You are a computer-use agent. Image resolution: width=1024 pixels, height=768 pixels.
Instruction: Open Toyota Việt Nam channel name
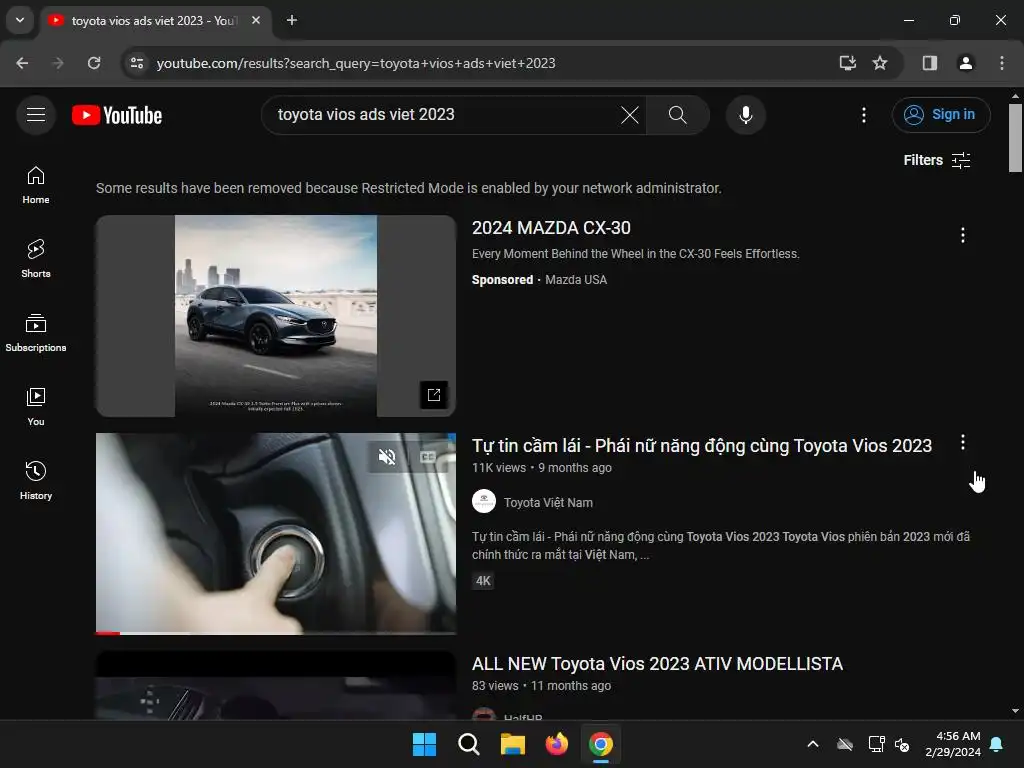tap(548, 503)
